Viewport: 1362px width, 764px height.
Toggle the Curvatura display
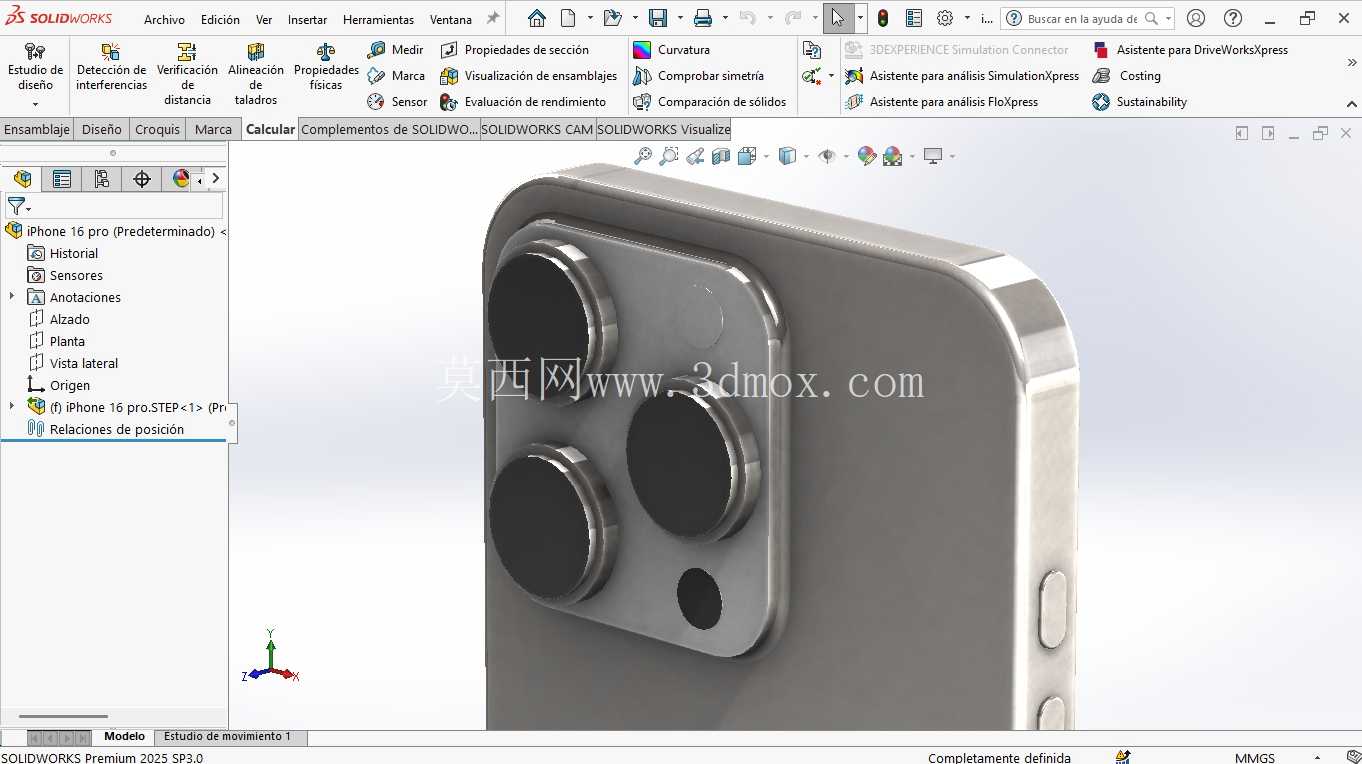click(671, 50)
